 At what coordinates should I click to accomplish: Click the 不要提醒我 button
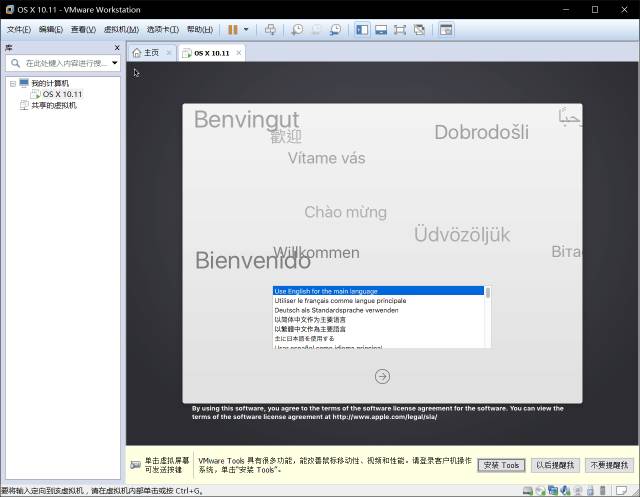tap(609, 465)
